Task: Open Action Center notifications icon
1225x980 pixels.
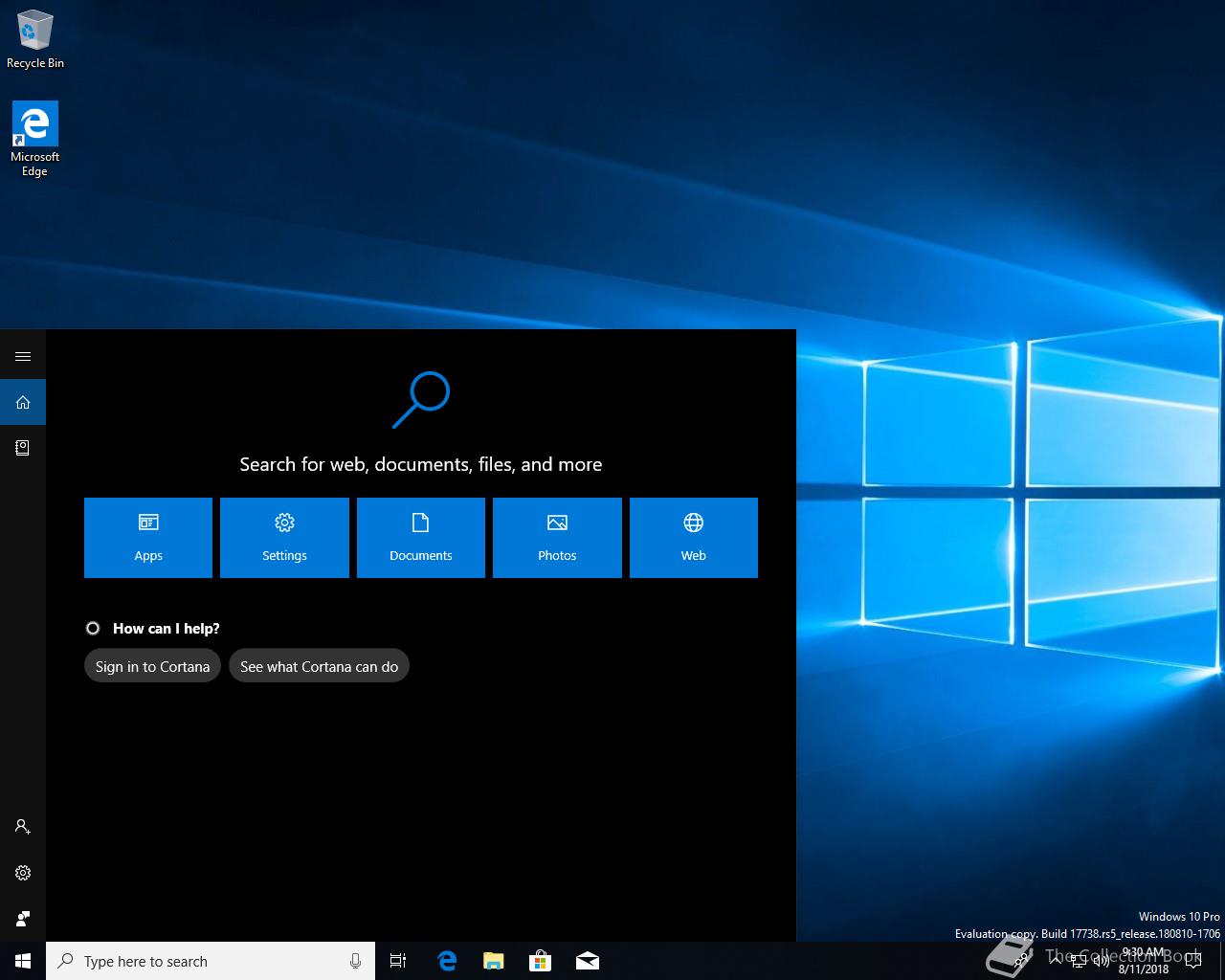Action: [x=1192, y=961]
